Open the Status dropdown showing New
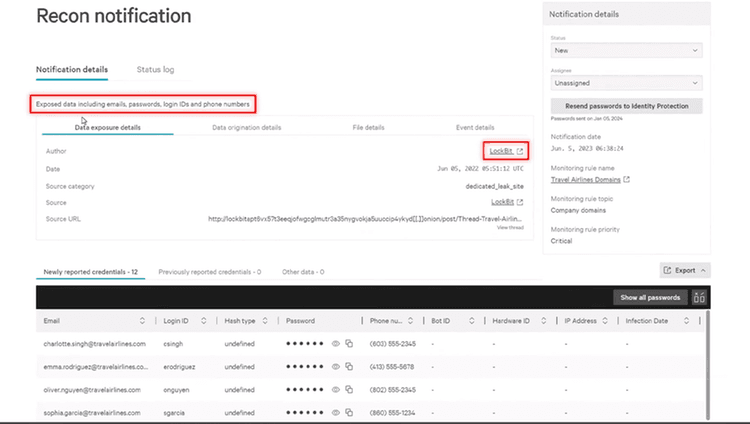This screenshot has width=750, height=424. tap(626, 49)
